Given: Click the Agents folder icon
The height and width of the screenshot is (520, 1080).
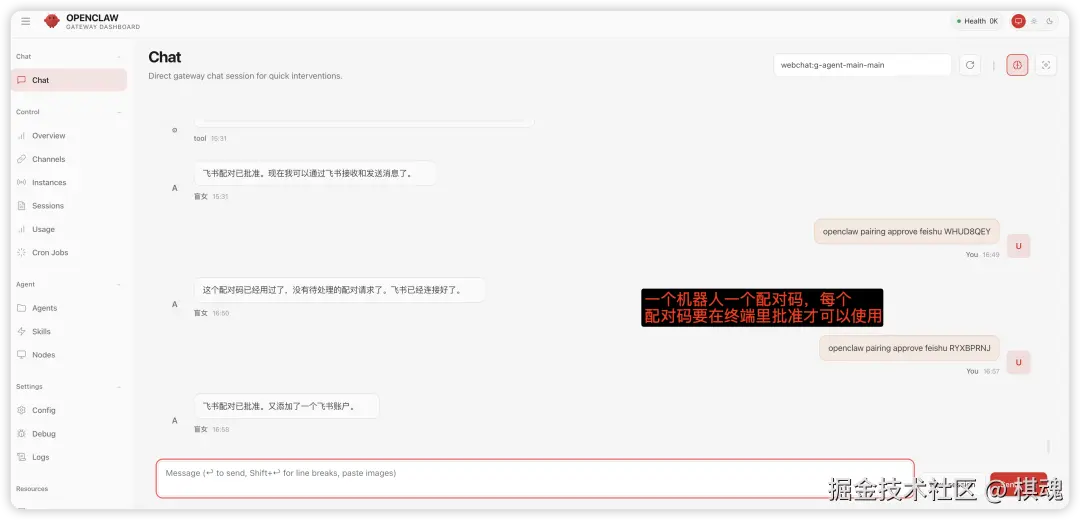Looking at the screenshot, I should click(x=21, y=308).
